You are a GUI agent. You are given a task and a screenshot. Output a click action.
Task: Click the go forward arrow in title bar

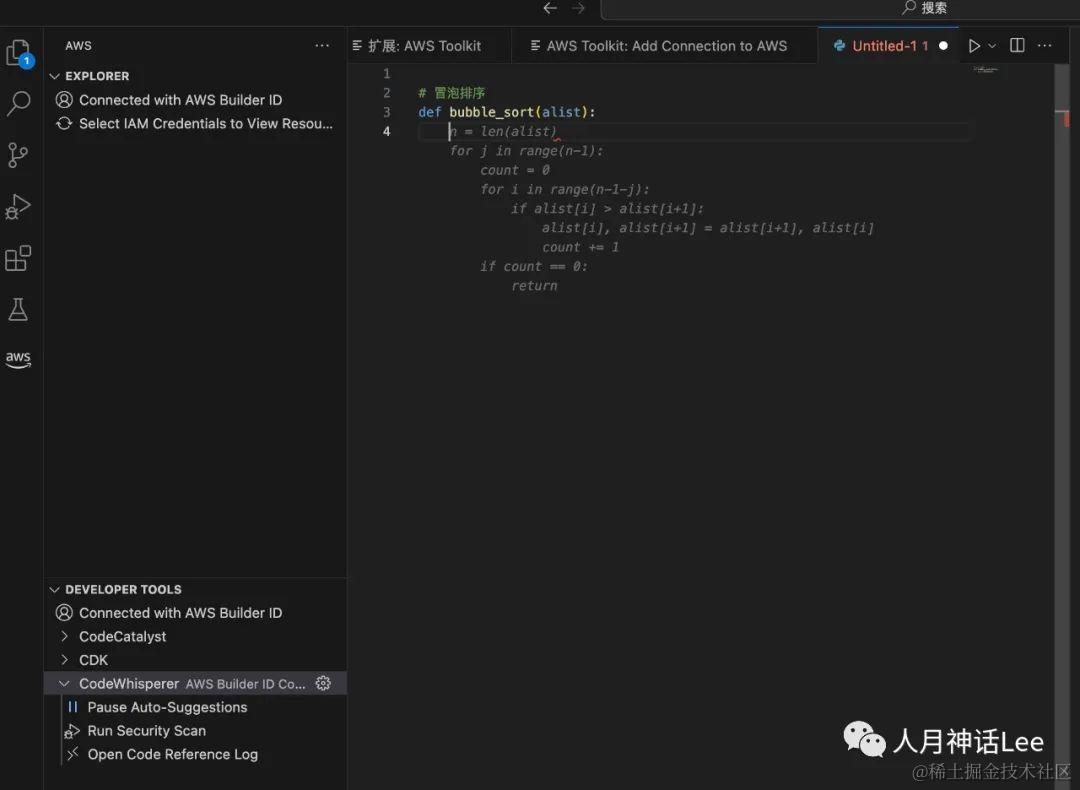[x=579, y=8]
